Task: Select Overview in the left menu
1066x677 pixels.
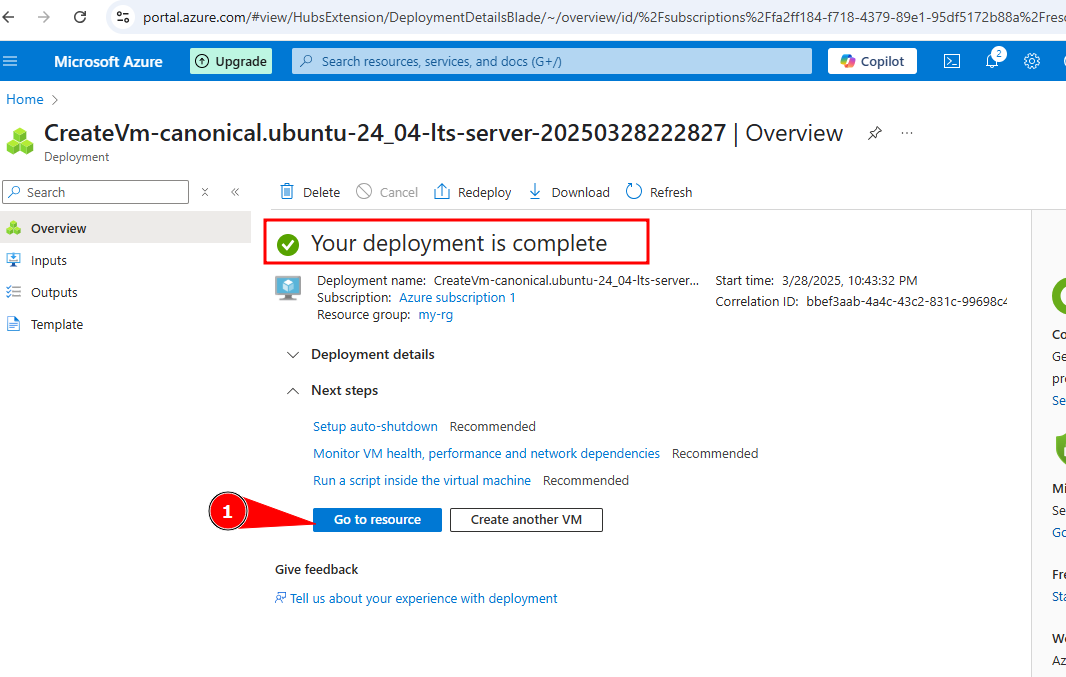Action: [126, 228]
